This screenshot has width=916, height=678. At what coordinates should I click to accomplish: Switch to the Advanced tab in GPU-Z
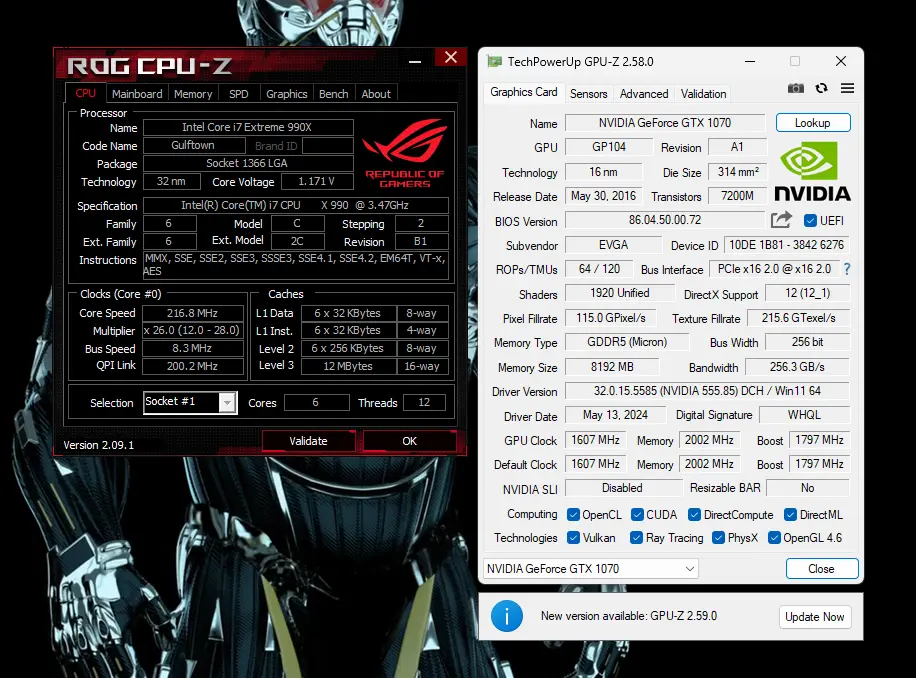pyautogui.click(x=644, y=94)
